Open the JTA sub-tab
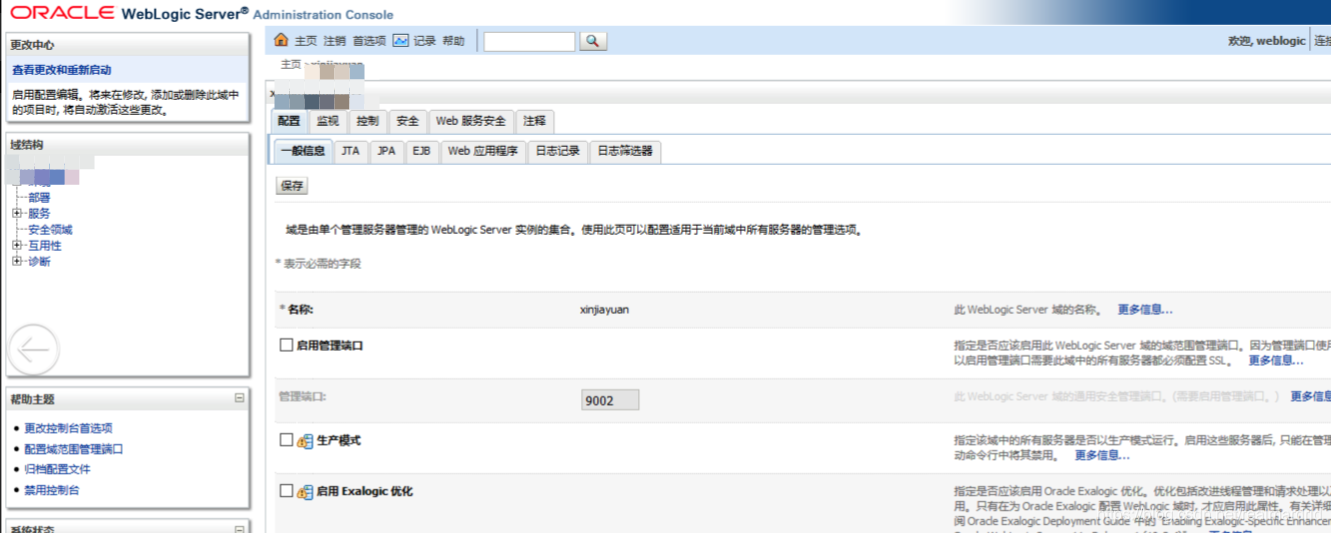1331x533 pixels. [x=350, y=151]
